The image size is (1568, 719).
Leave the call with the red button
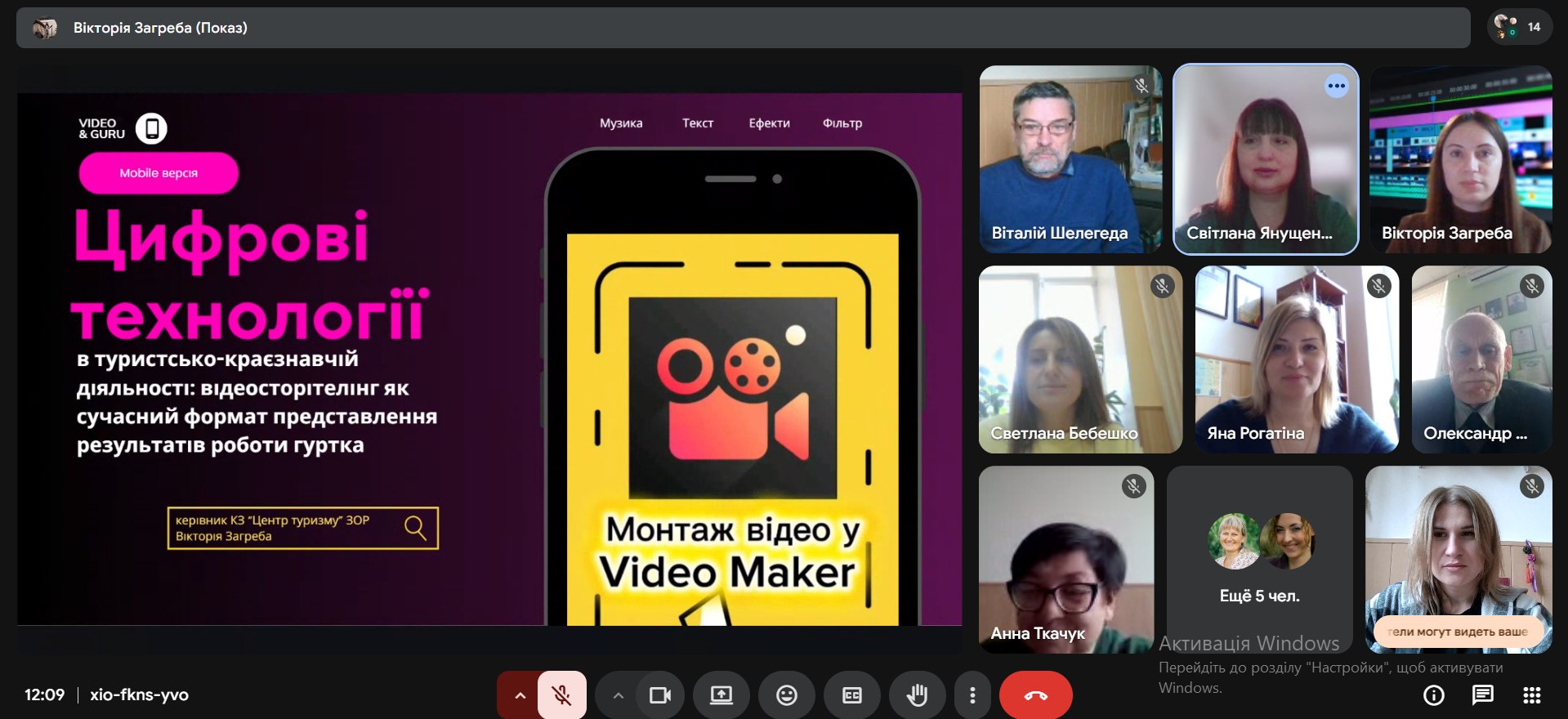coord(1035,695)
